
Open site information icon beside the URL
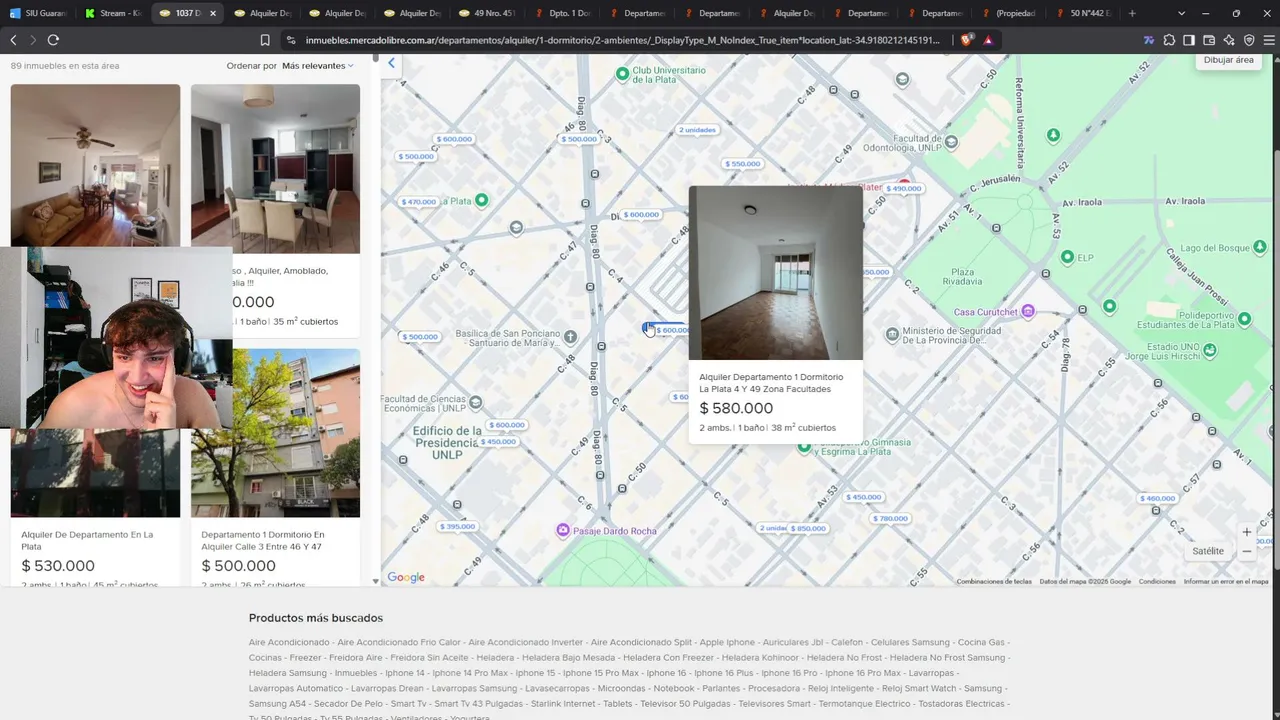tap(291, 40)
